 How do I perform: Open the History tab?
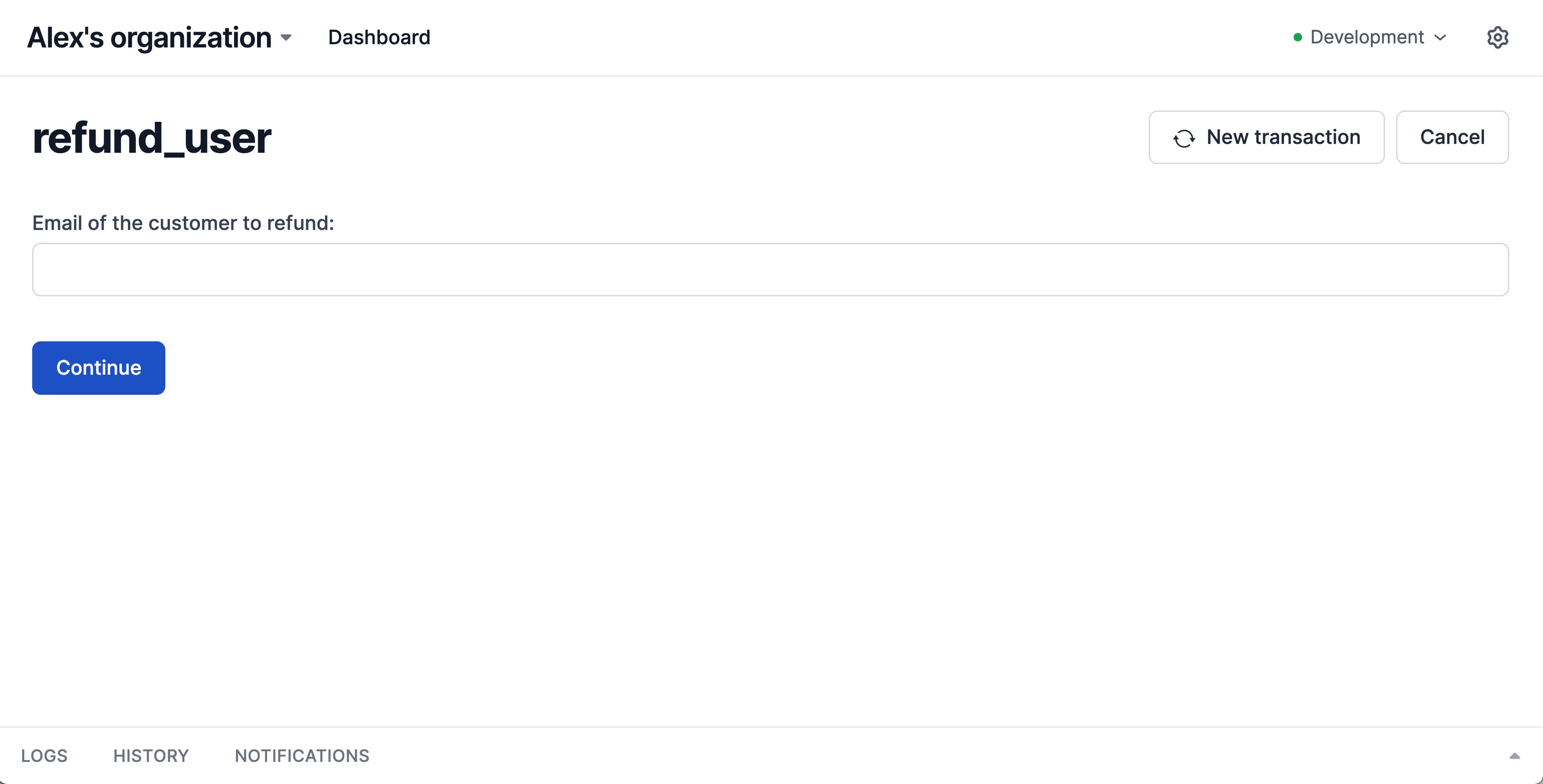tap(151, 756)
